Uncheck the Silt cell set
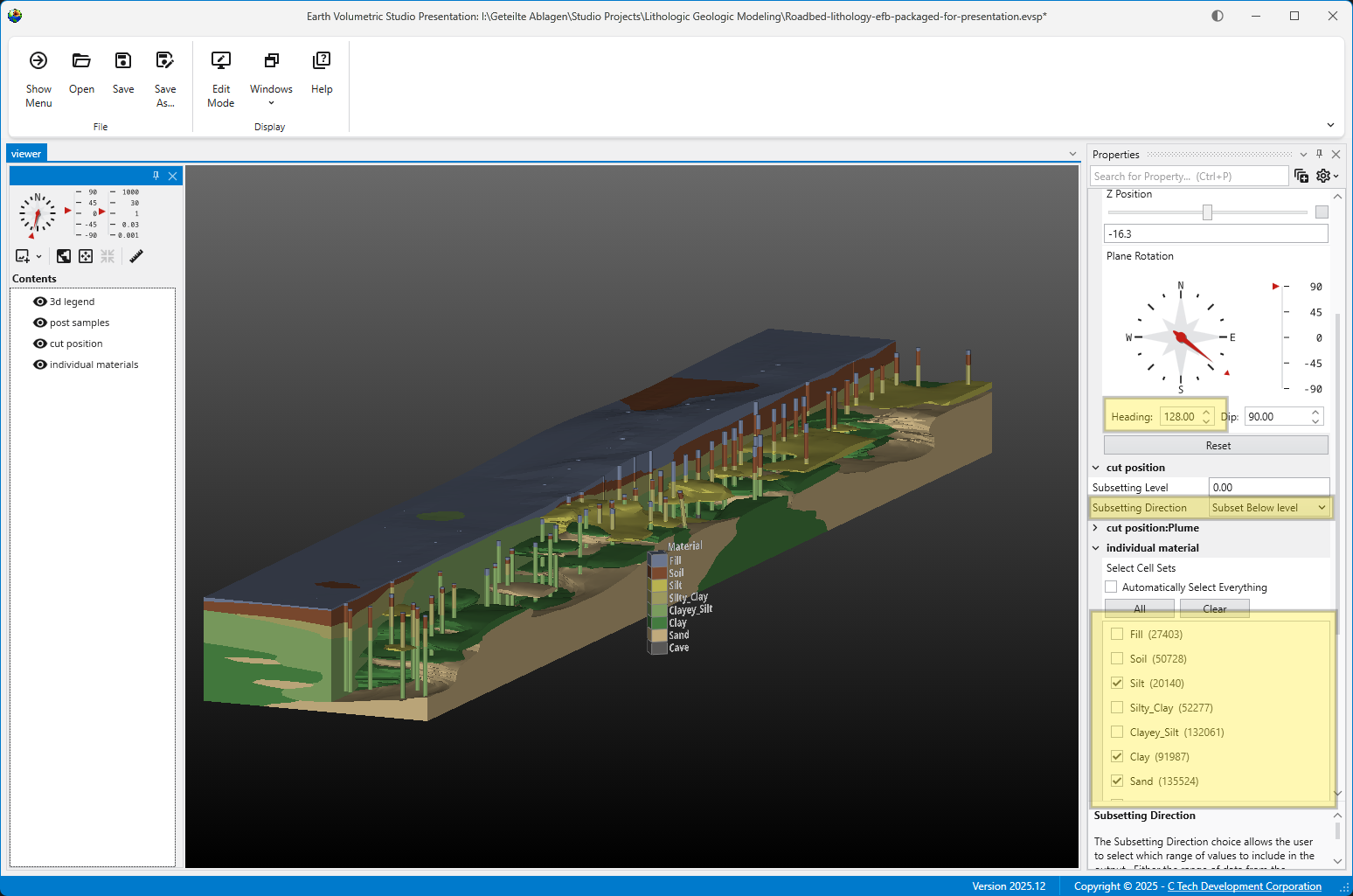 pos(1117,683)
